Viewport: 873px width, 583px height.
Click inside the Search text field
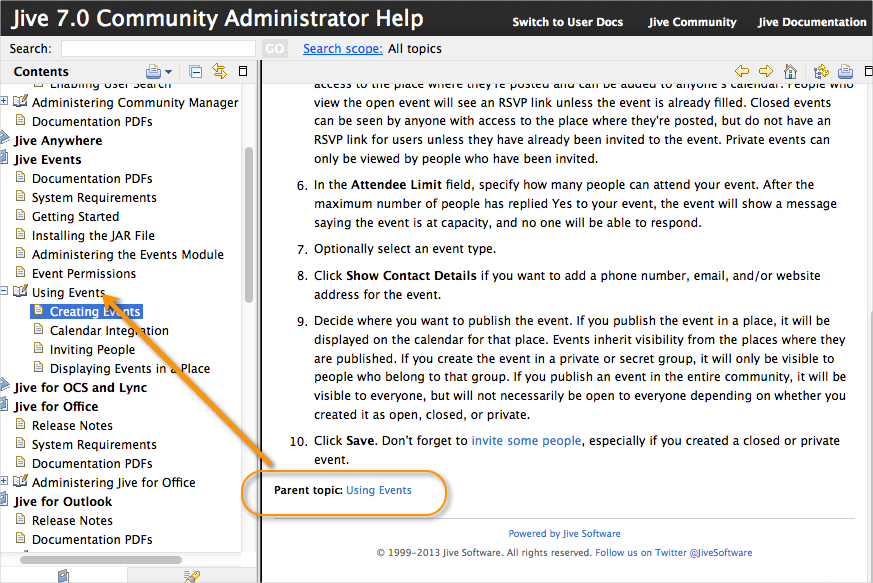[158, 49]
